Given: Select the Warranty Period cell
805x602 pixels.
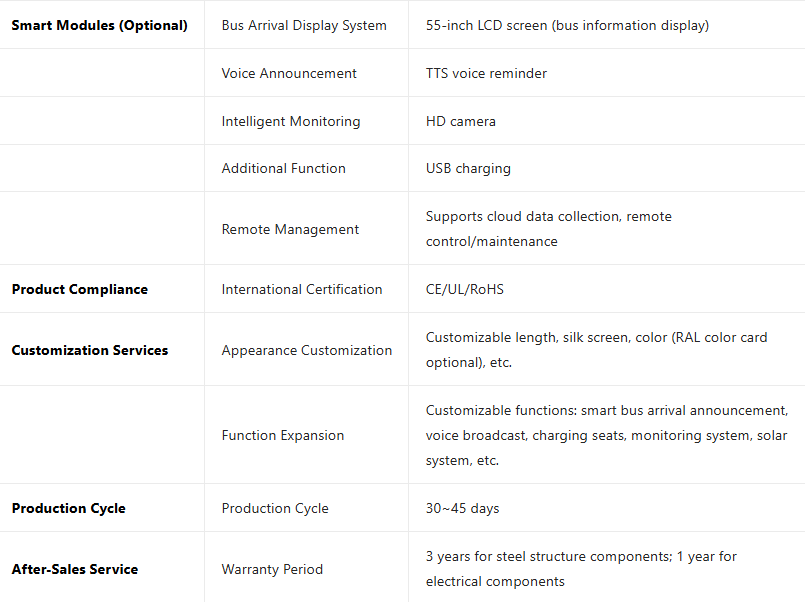Looking at the screenshot, I should click(272, 569).
